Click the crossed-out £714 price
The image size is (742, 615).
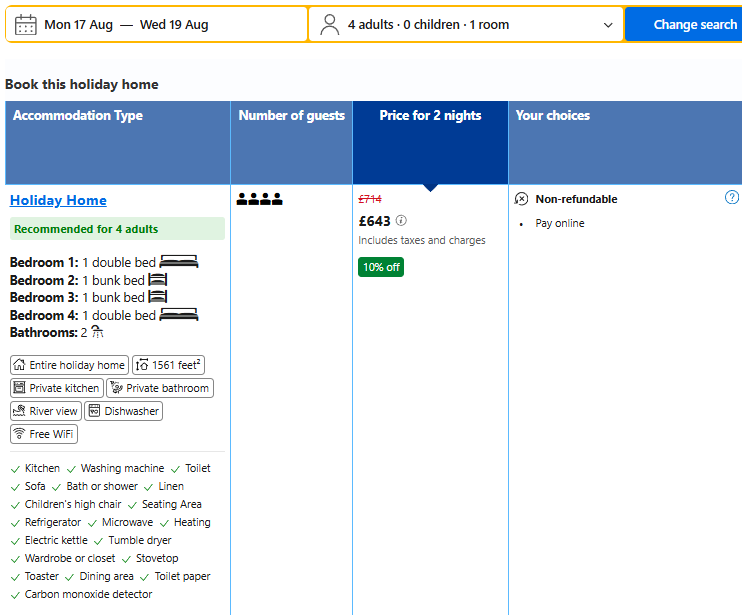(370, 199)
